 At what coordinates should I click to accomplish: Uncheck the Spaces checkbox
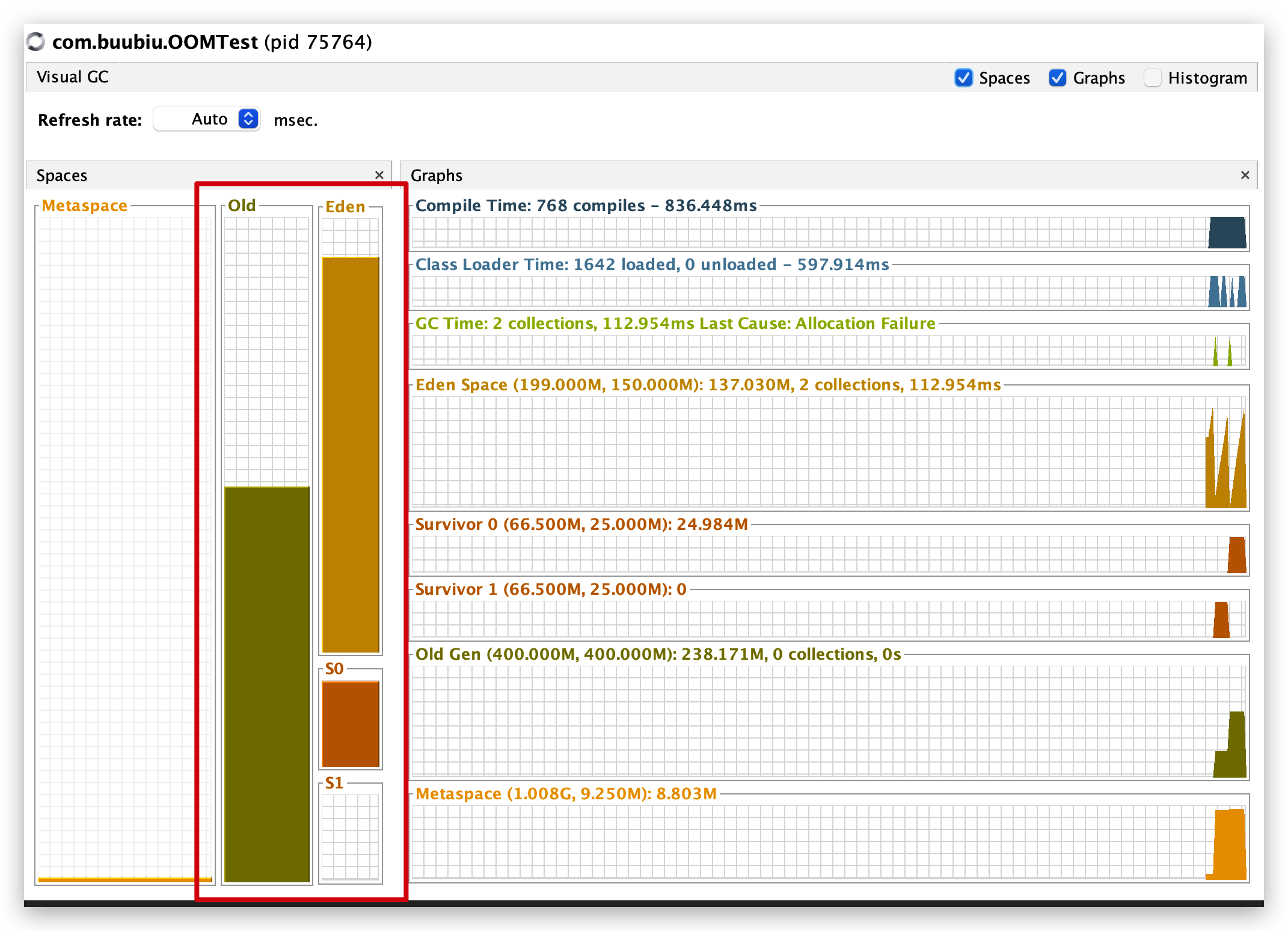964,78
